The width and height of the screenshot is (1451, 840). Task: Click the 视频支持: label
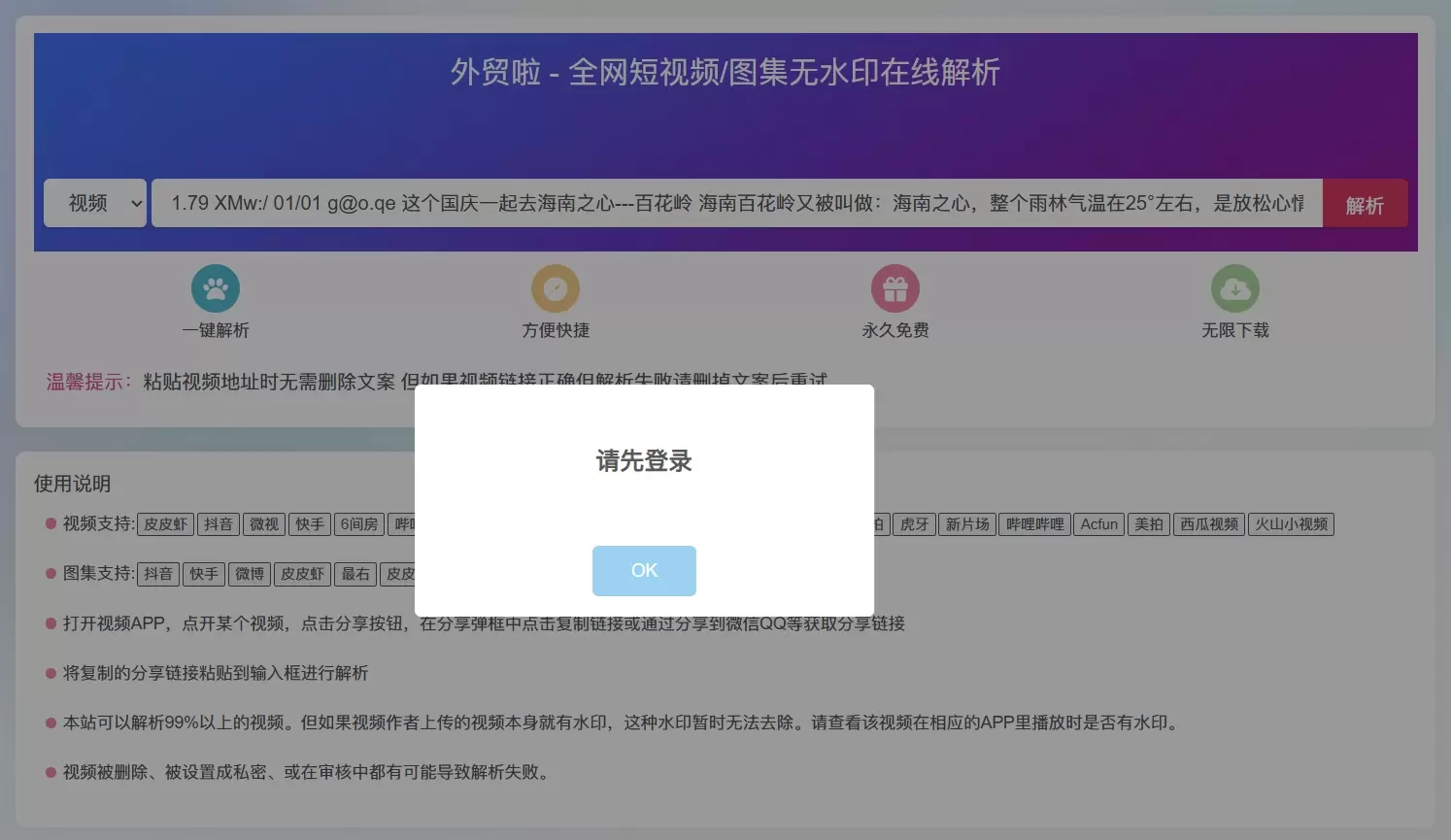tap(98, 523)
